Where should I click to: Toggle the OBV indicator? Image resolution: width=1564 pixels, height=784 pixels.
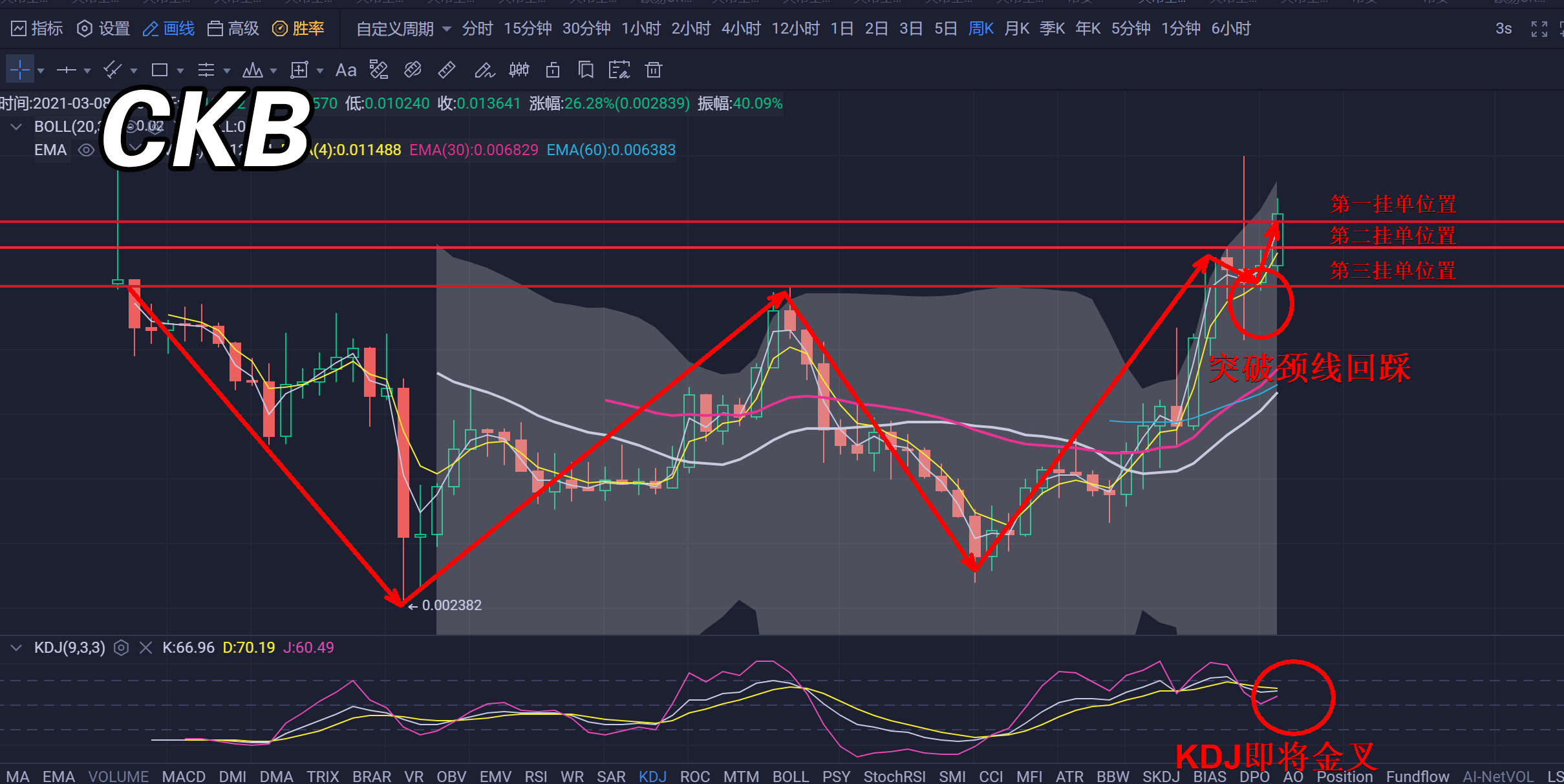click(x=451, y=776)
